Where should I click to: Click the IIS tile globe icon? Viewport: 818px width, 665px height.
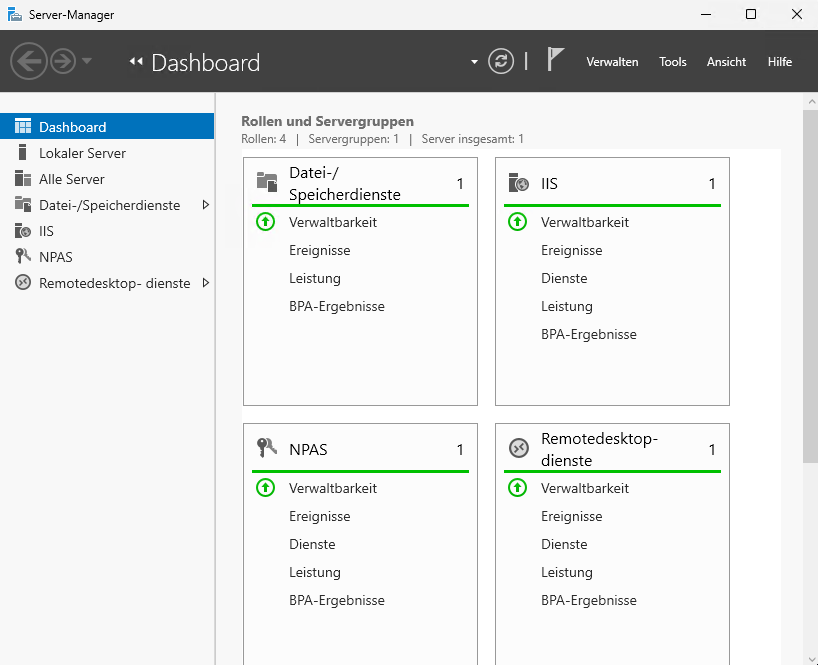pyautogui.click(x=518, y=183)
